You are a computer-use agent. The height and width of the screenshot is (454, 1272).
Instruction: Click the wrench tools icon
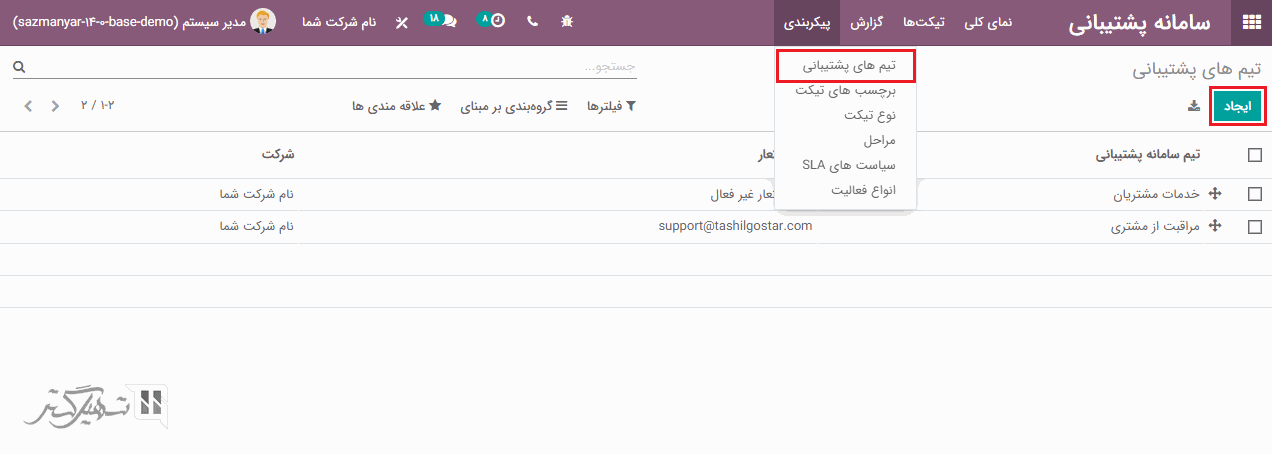[402, 22]
